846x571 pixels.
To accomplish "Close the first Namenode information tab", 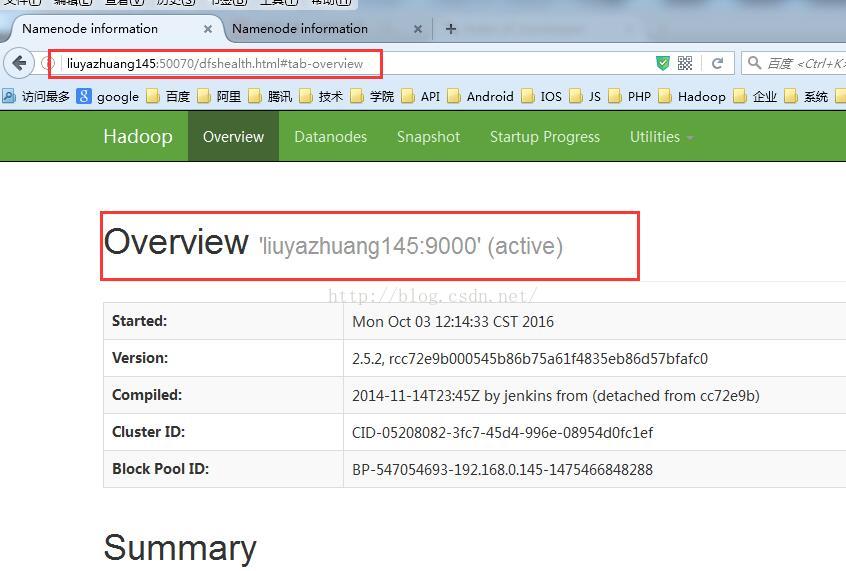I will (x=208, y=29).
